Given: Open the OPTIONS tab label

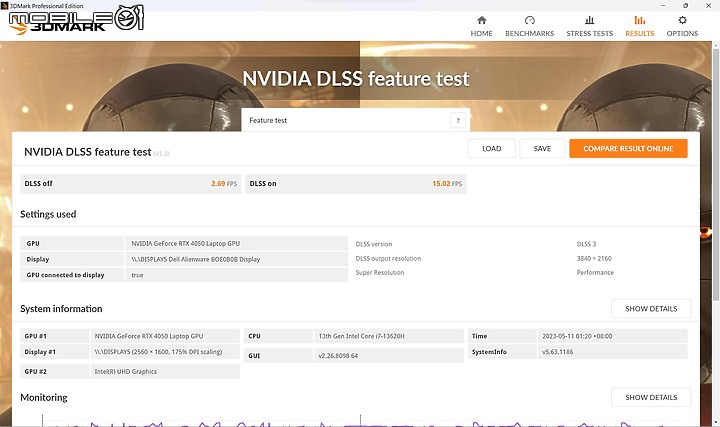Looking at the screenshot, I should 682,34.
